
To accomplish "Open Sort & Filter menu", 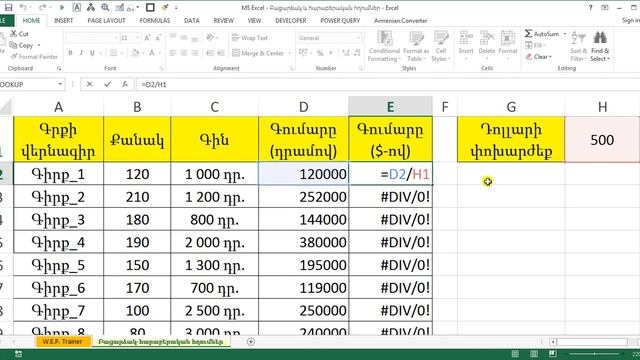I will point(578,46).
